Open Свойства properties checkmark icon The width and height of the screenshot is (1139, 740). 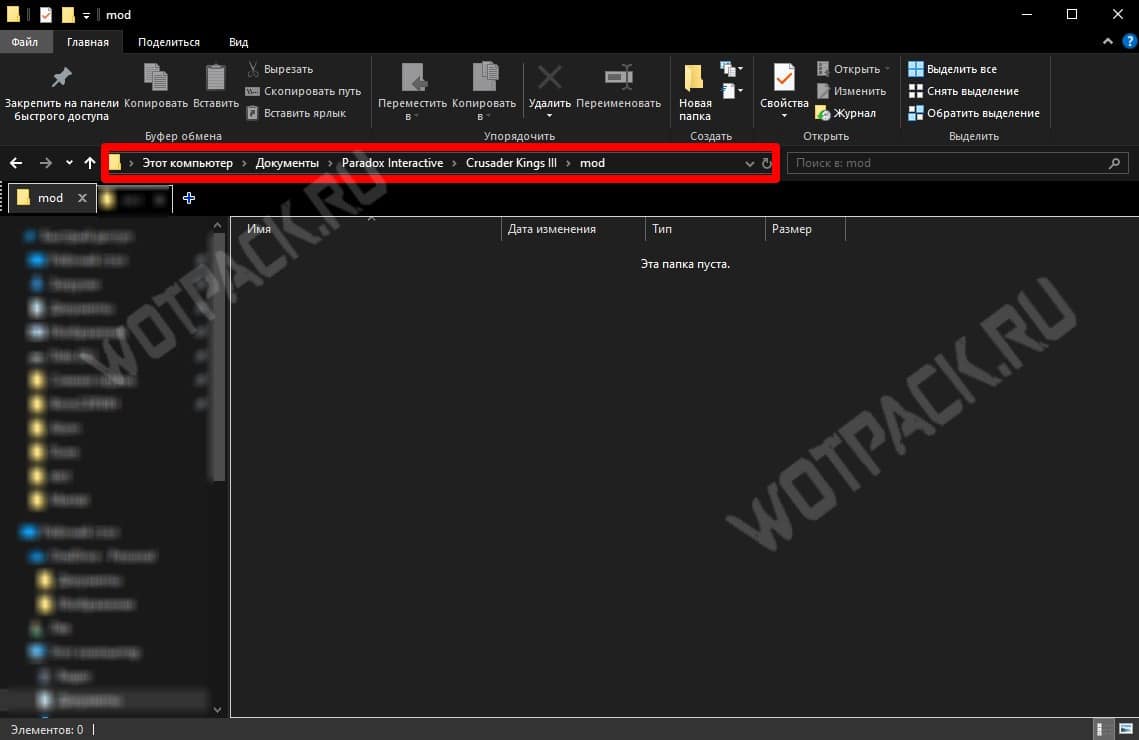pos(784,78)
